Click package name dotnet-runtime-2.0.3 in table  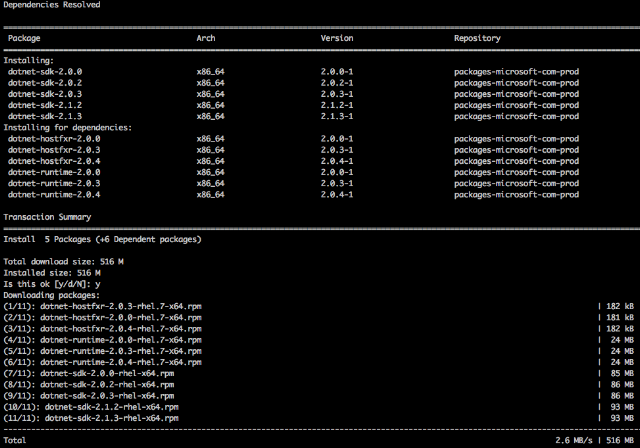click(x=54, y=184)
